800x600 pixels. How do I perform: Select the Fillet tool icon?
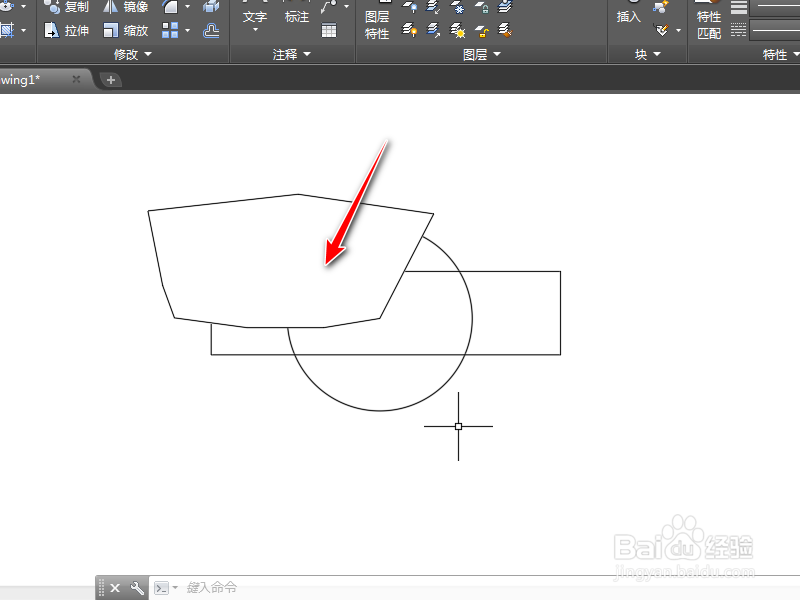coord(170,7)
